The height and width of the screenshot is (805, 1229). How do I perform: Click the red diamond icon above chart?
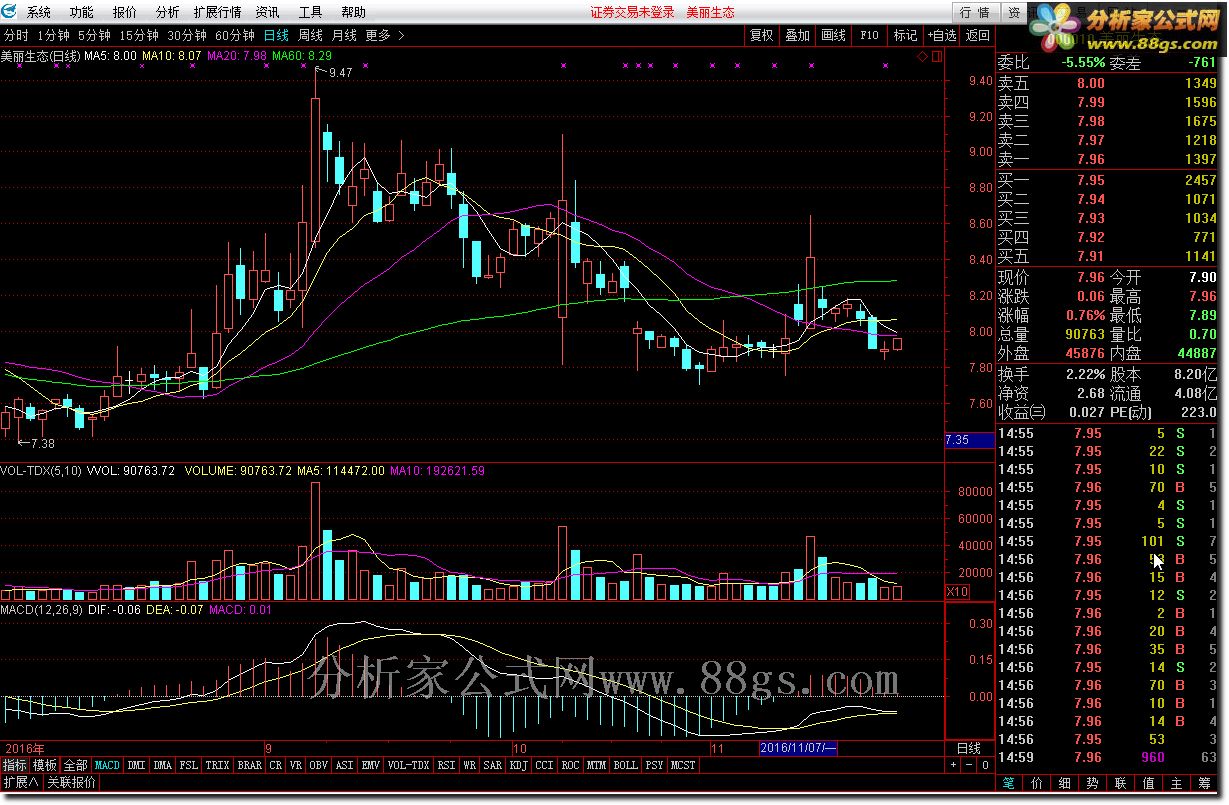(x=922, y=56)
